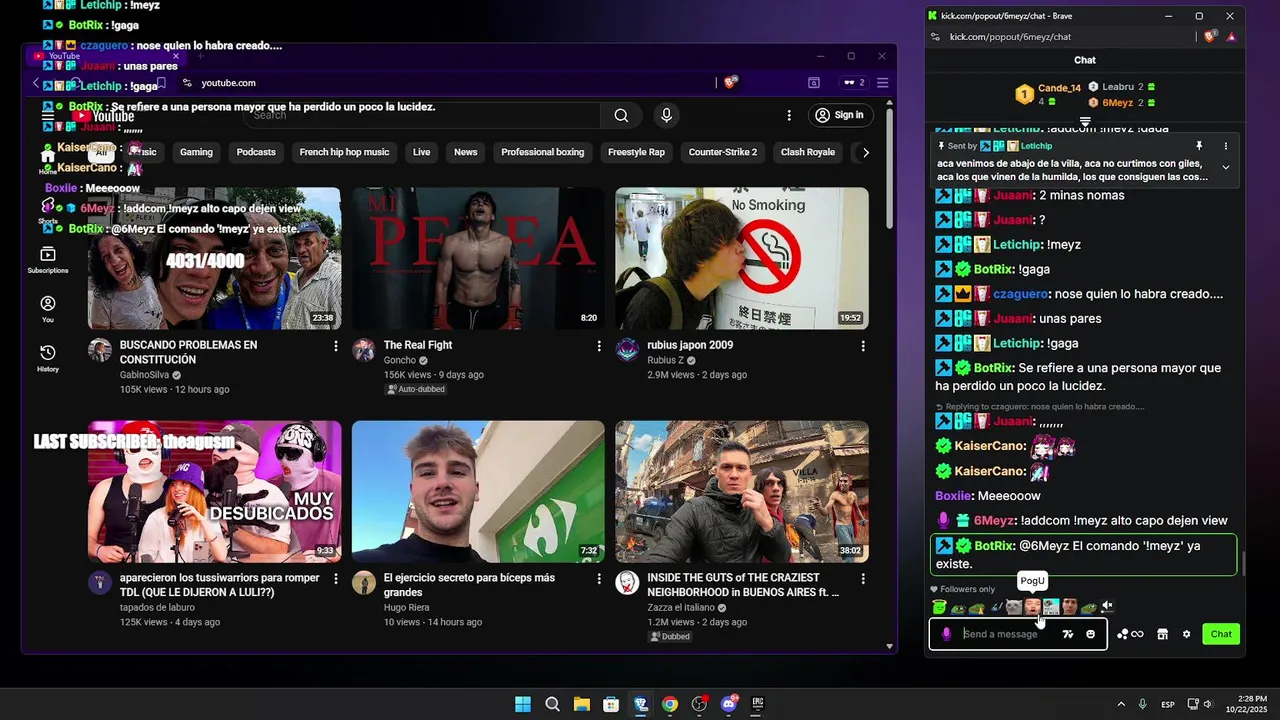This screenshot has width=1280, height=720.
Task: Open The Real Fight video thumbnail
Action: (478, 258)
